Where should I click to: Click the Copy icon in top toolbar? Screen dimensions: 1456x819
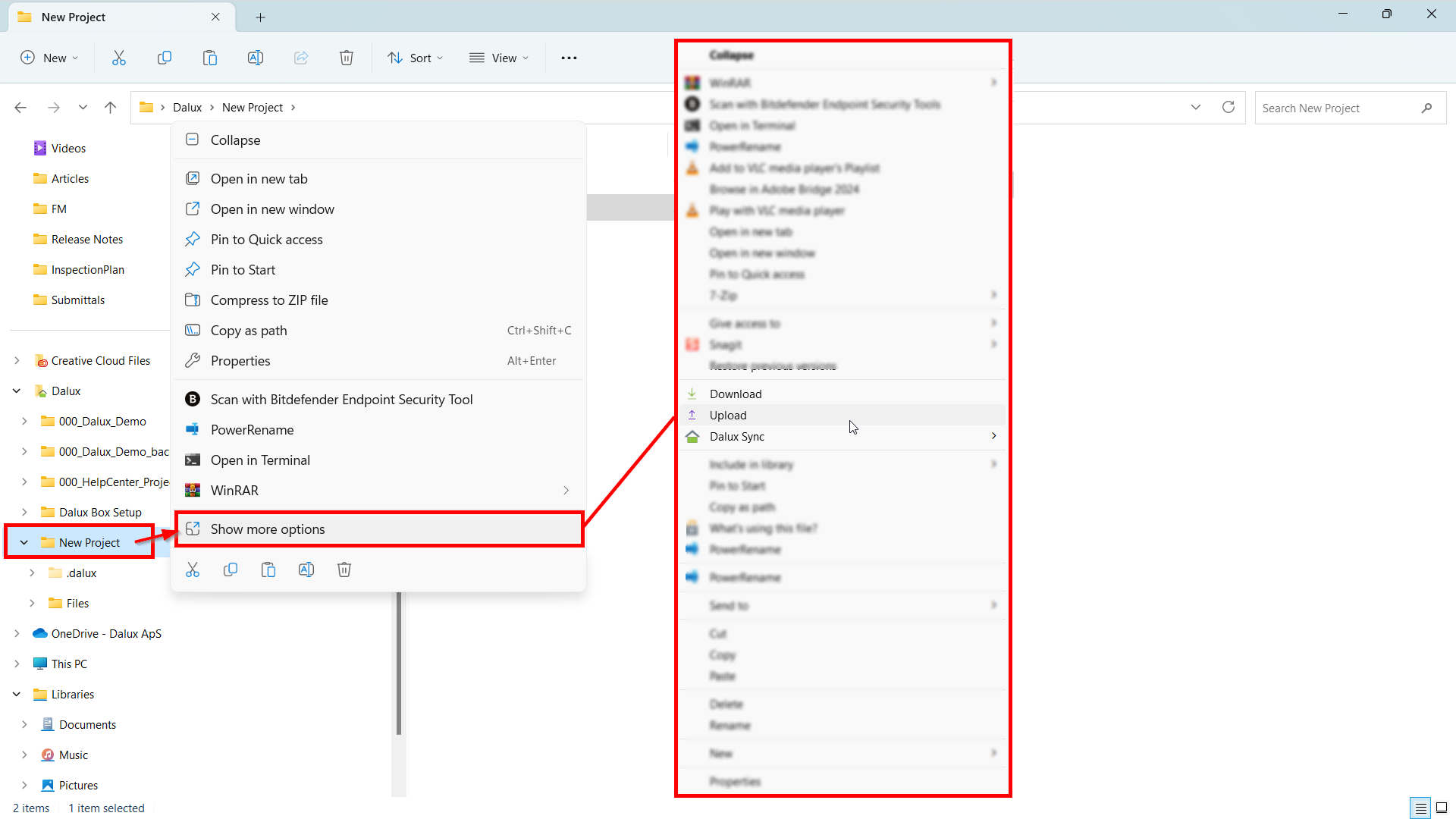coord(165,58)
